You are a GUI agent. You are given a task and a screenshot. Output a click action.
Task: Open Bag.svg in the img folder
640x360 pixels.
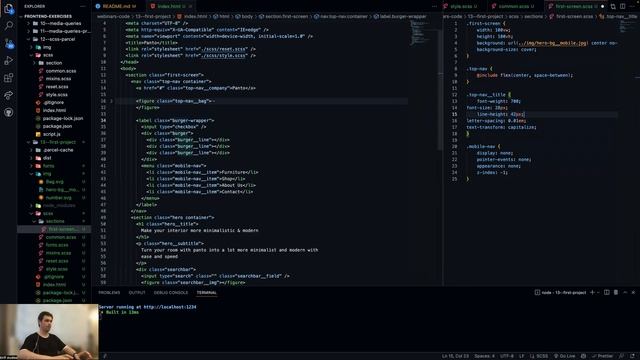click(x=54, y=182)
